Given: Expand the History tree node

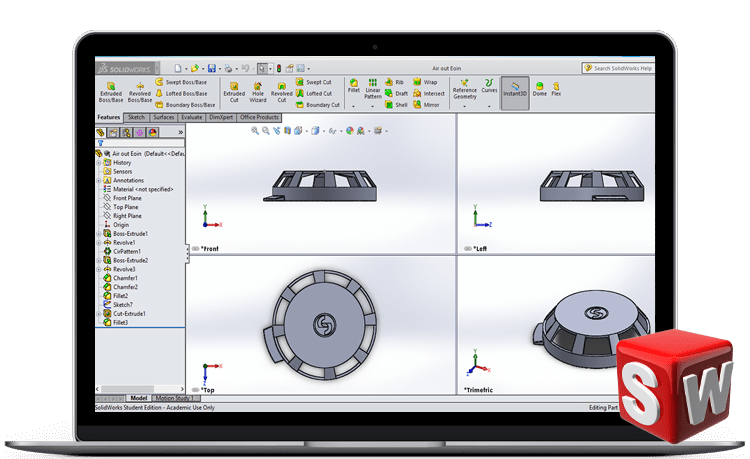Looking at the screenshot, I should click(x=99, y=163).
